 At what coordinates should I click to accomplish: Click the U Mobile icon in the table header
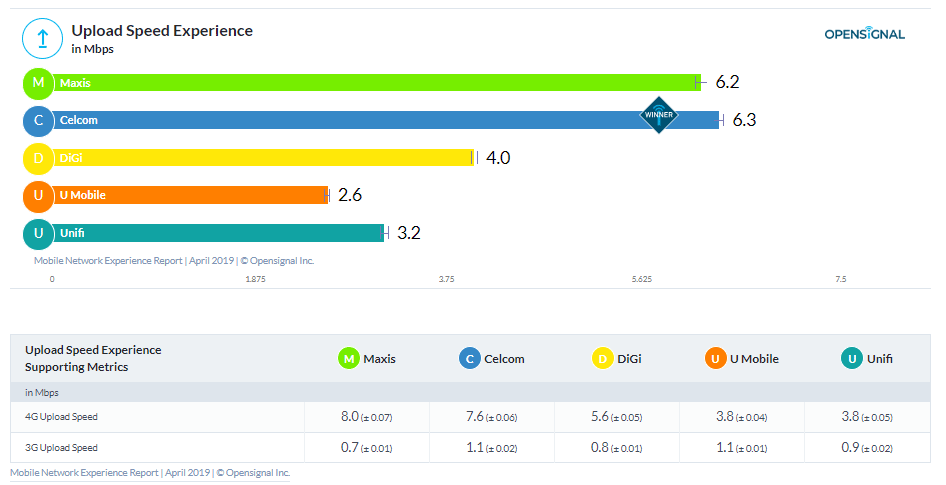point(715,358)
